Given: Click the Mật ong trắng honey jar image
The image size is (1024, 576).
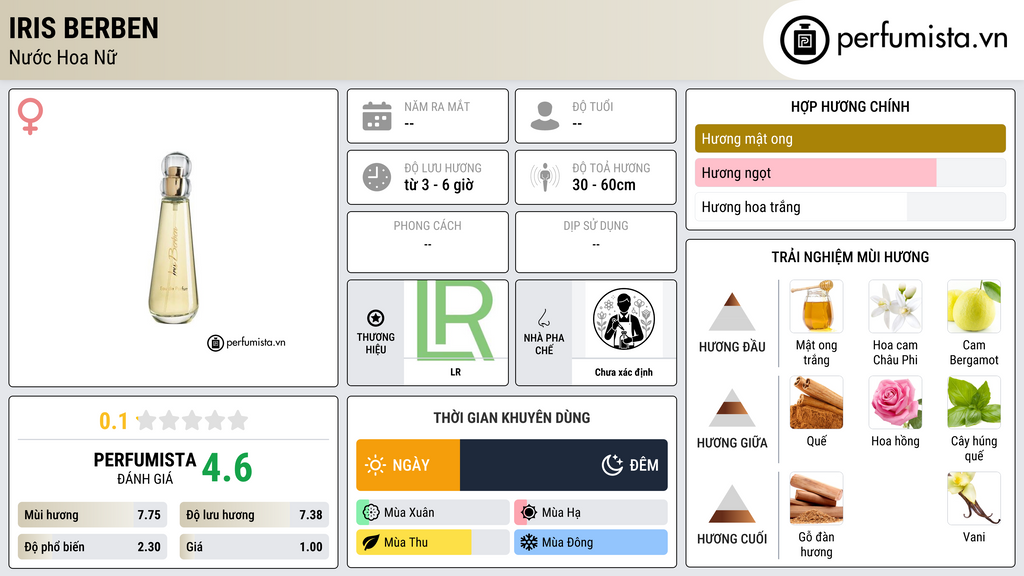Looking at the screenshot, I should [x=816, y=306].
